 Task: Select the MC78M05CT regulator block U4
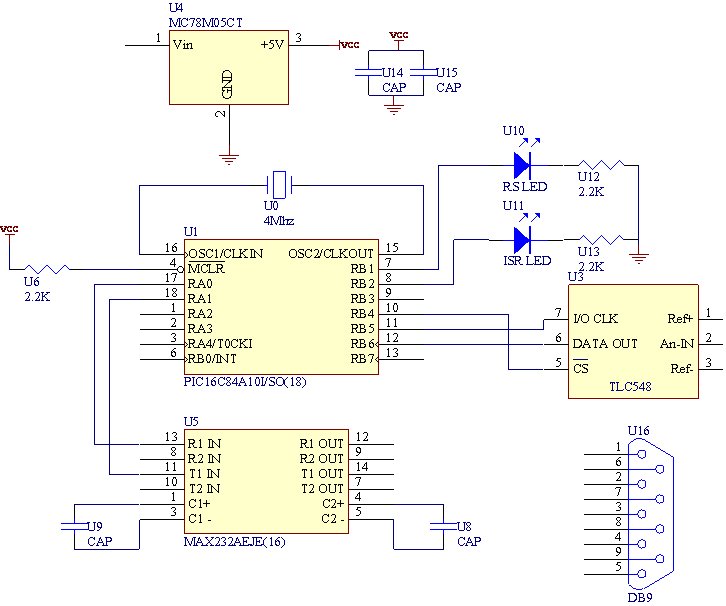pos(229,68)
